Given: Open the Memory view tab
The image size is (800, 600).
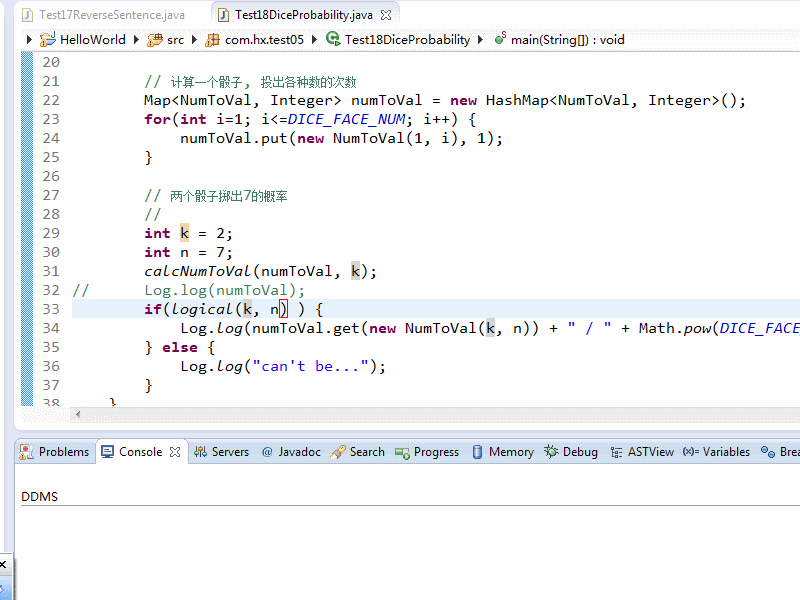Looking at the screenshot, I should pos(503,452).
